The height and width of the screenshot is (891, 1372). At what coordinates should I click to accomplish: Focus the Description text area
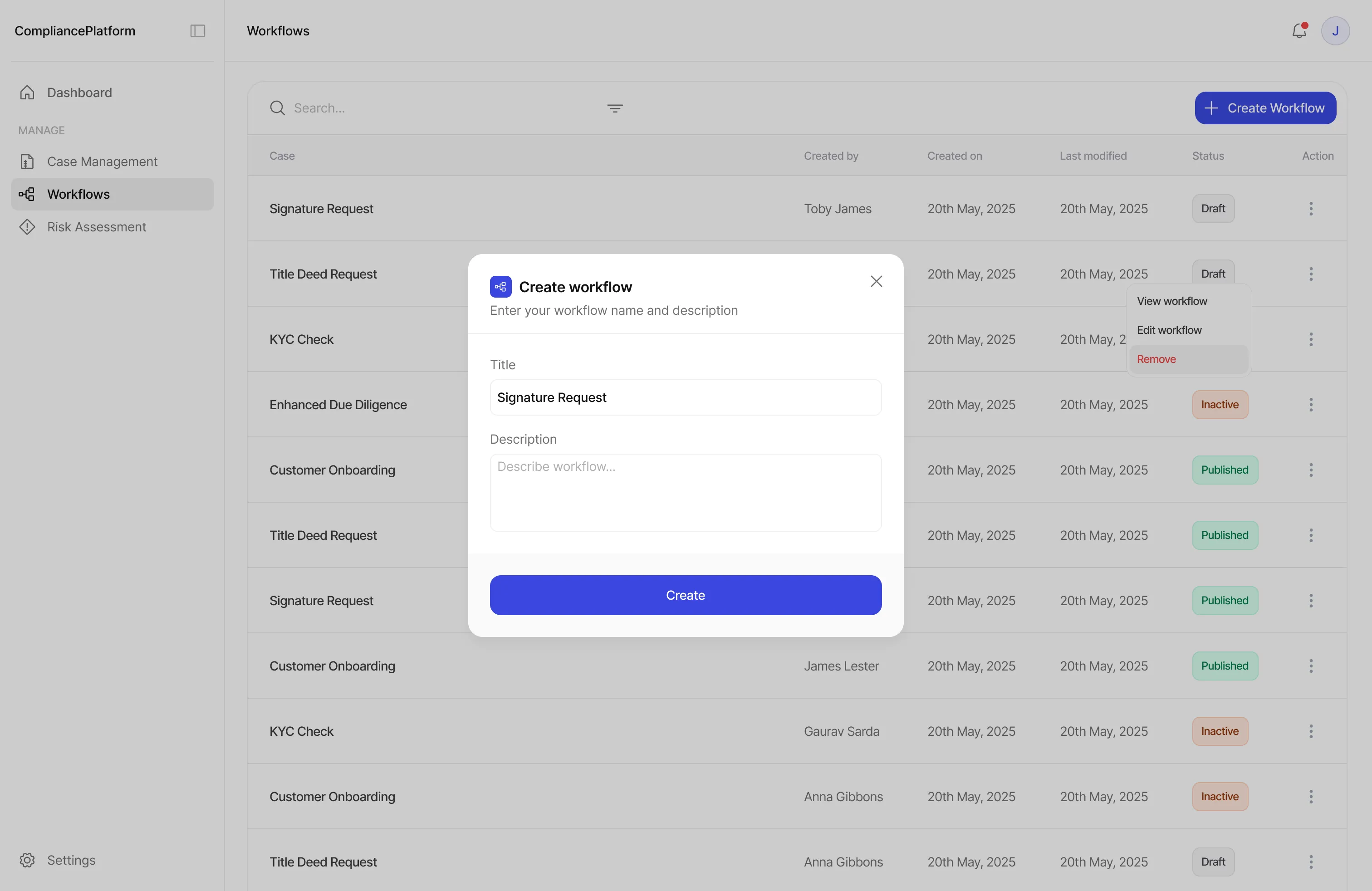click(x=685, y=493)
